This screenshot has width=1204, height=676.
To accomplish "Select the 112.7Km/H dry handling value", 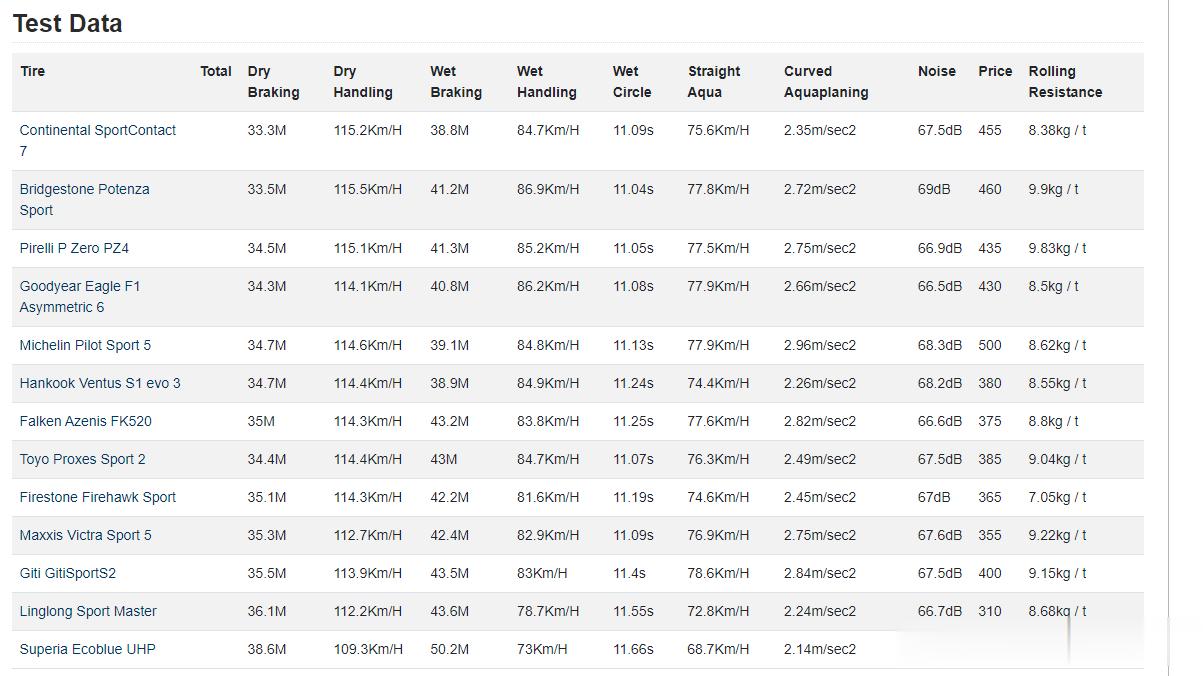I will pos(368,535).
